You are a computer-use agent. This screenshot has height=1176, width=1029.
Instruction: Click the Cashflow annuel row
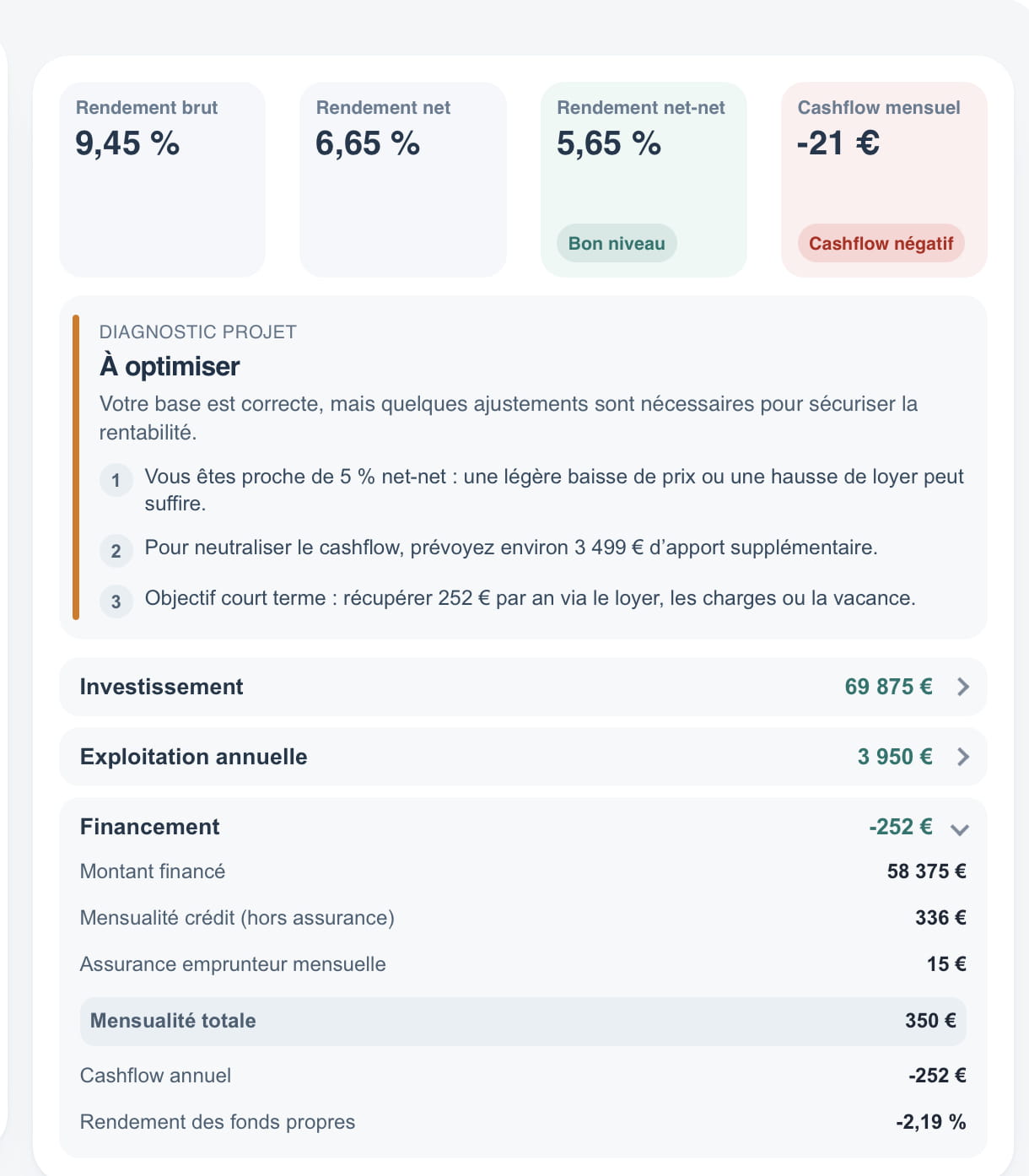(x=522, y=1076)
